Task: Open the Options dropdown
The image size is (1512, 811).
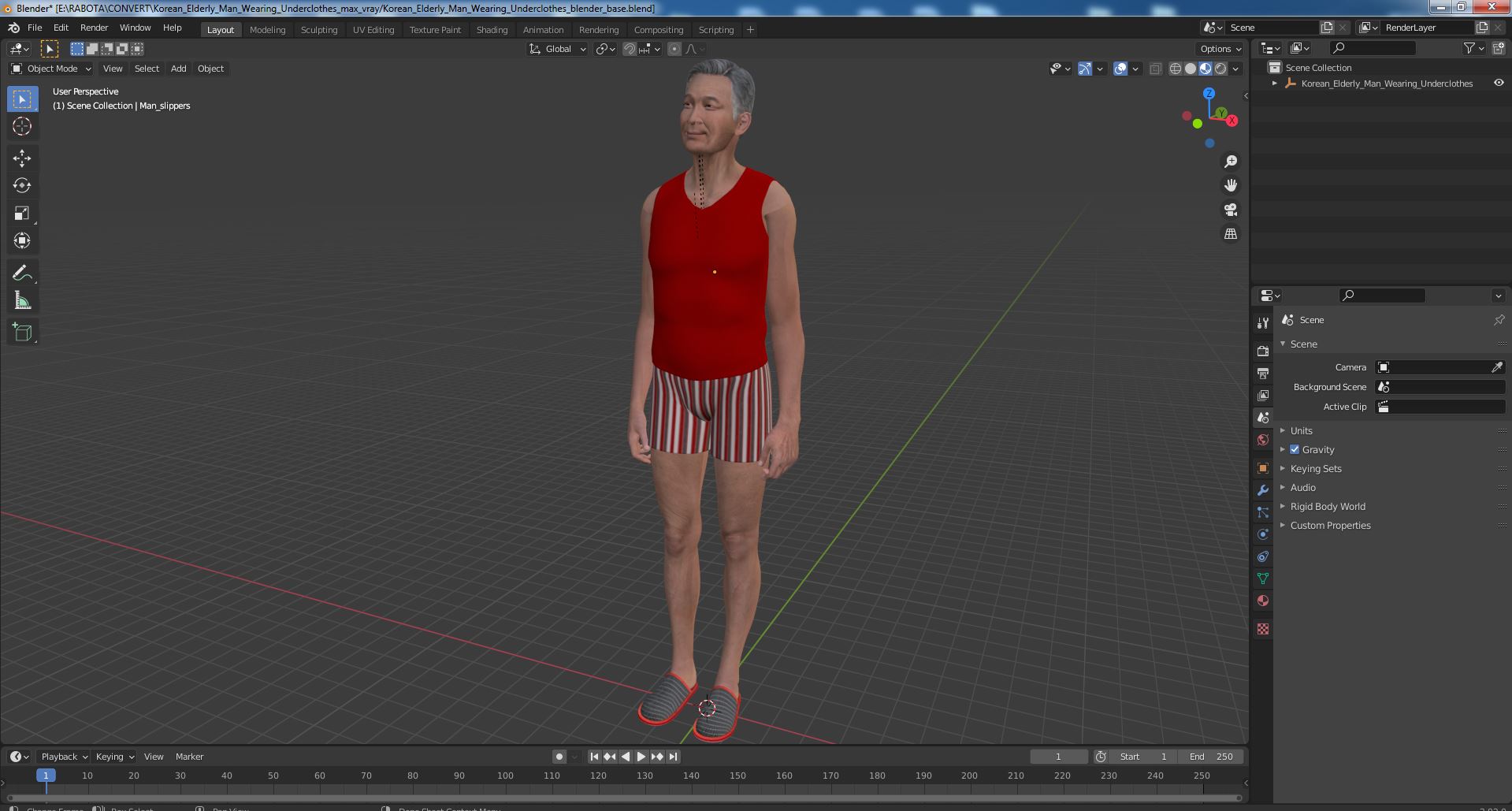Action: tap(1220, 49)
